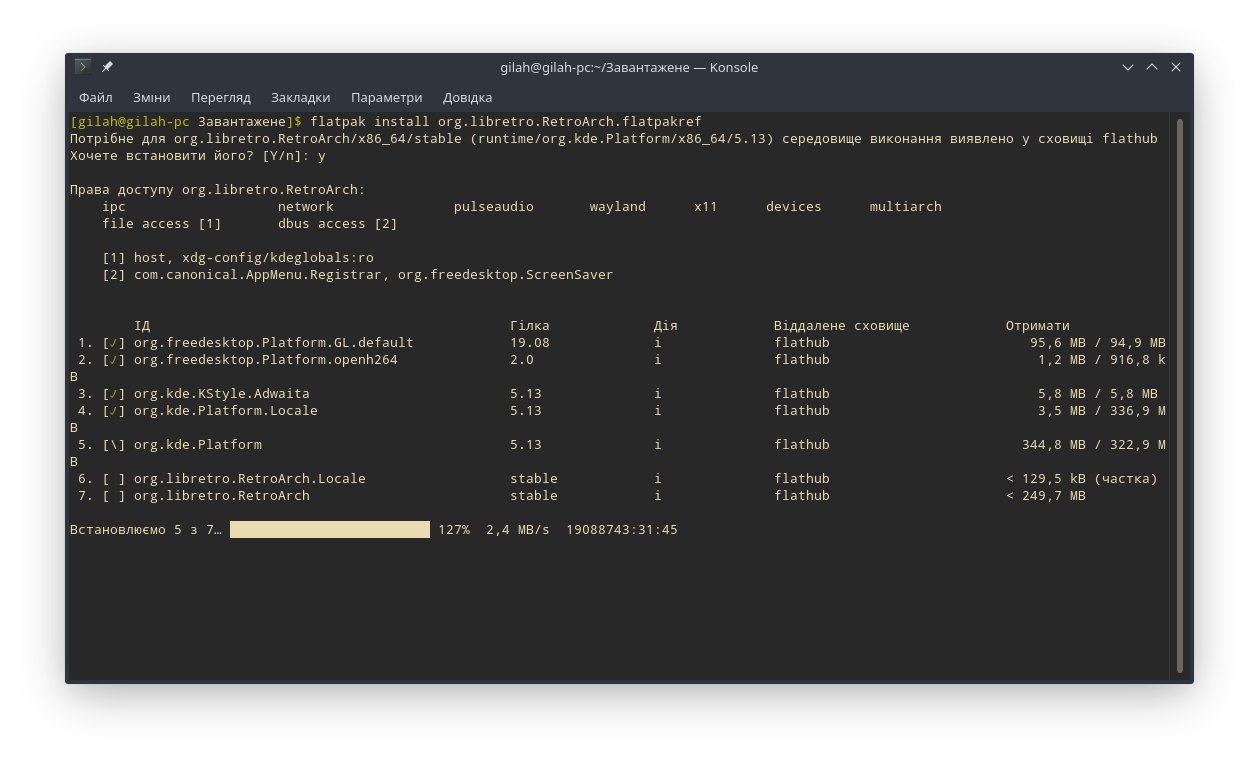The height and width of the screenshot is (761, 1259).
Task: Click the terminal vertical scrollbar
Action: (x=1180, y=395)
